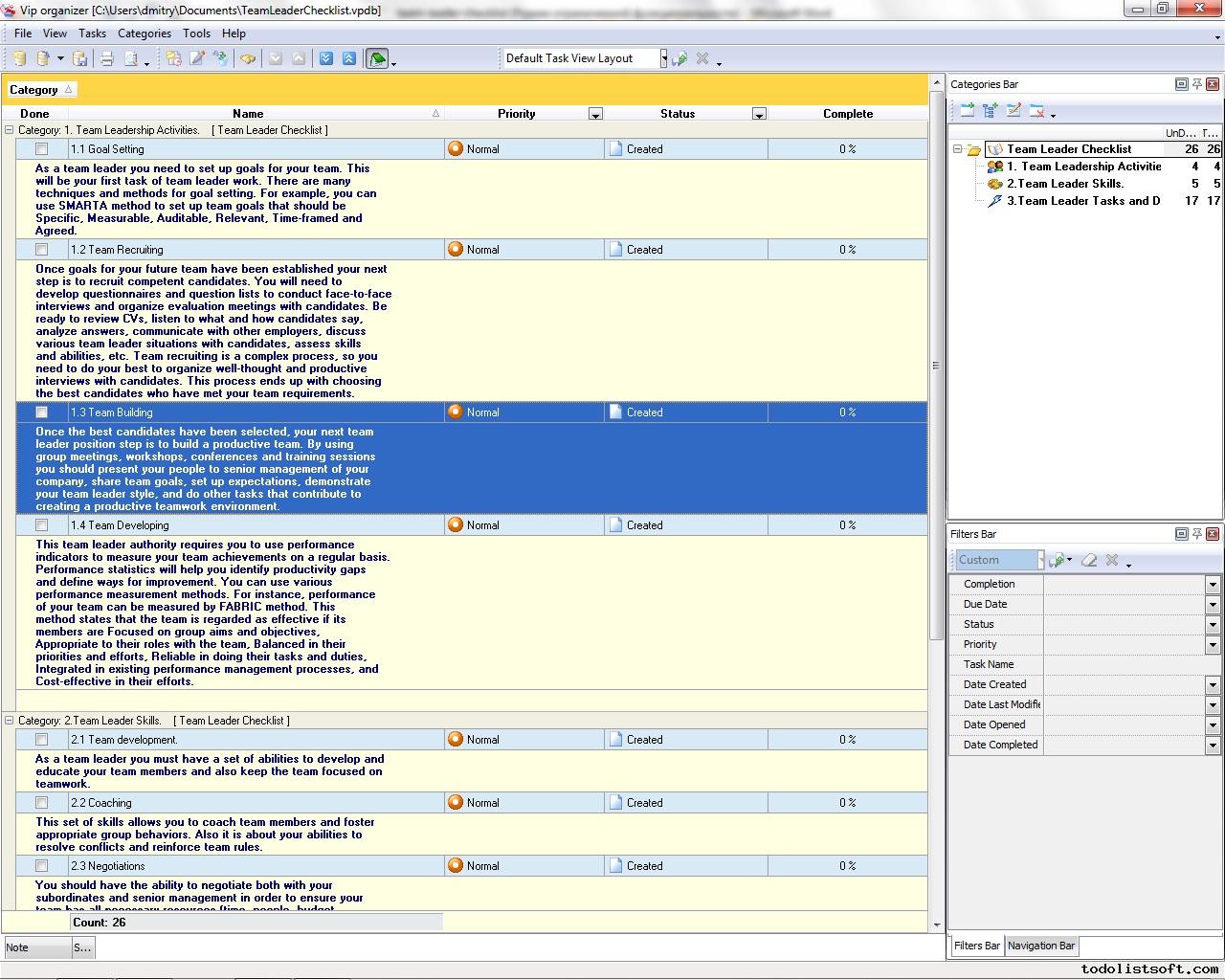Click the Expand All Groups double-down-arrow icon
1225x980 pixels.
pos(326,59)
